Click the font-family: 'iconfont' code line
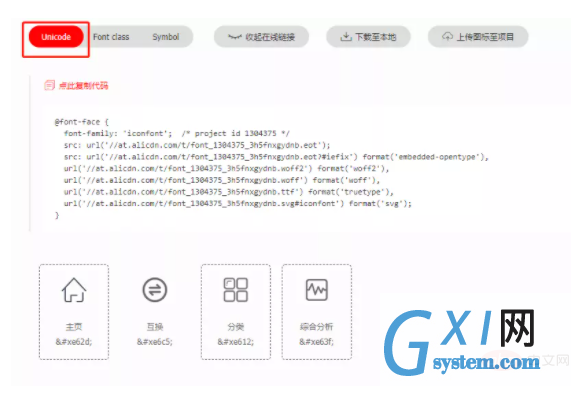This screenshot has height=393, width=580. point(177,133)
